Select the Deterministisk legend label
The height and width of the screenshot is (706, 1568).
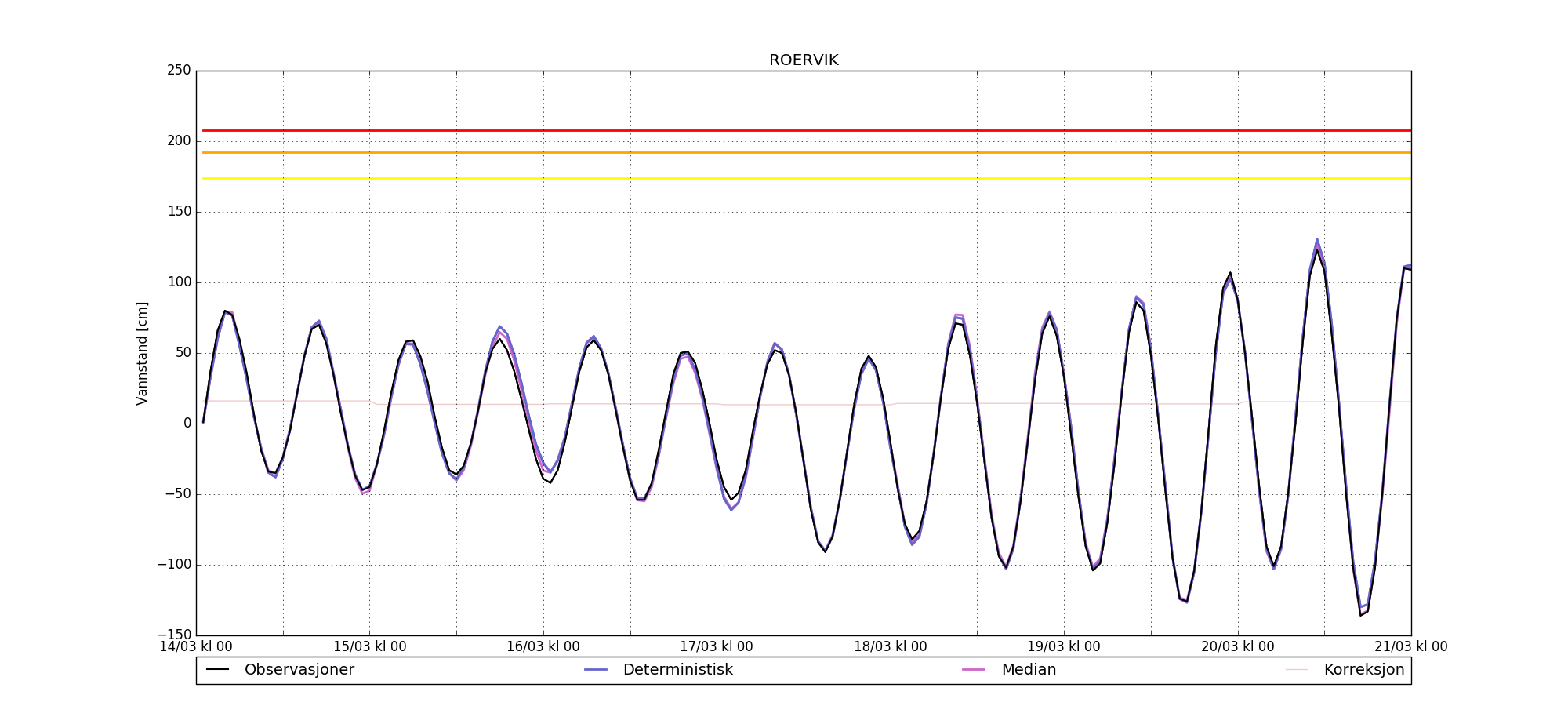click(x=677, y=670)
